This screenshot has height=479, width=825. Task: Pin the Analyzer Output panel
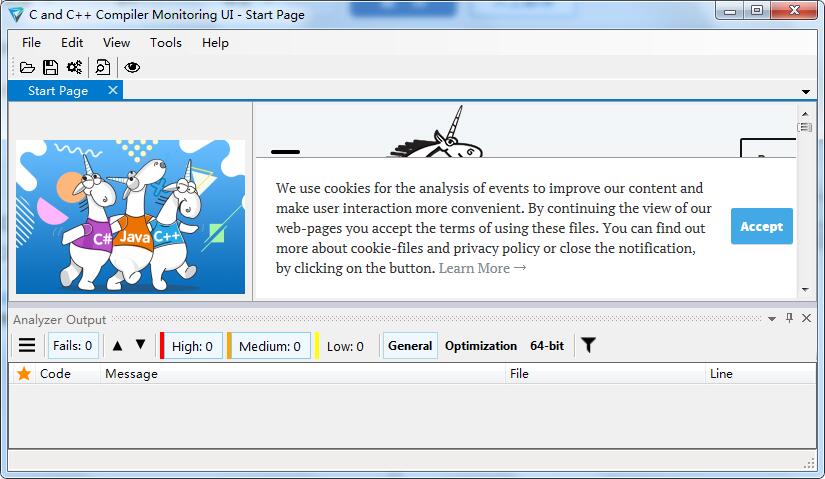pyautogui.click(x=789, y=318)
